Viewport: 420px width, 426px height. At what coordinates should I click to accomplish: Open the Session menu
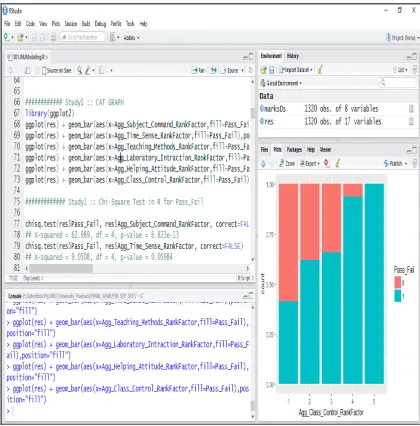point(71,24)
